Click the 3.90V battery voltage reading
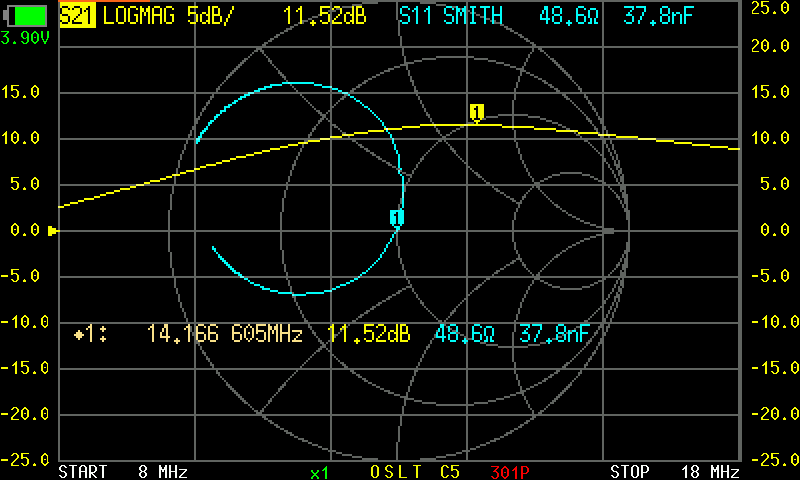800x480 pixels. coord(25,38)
